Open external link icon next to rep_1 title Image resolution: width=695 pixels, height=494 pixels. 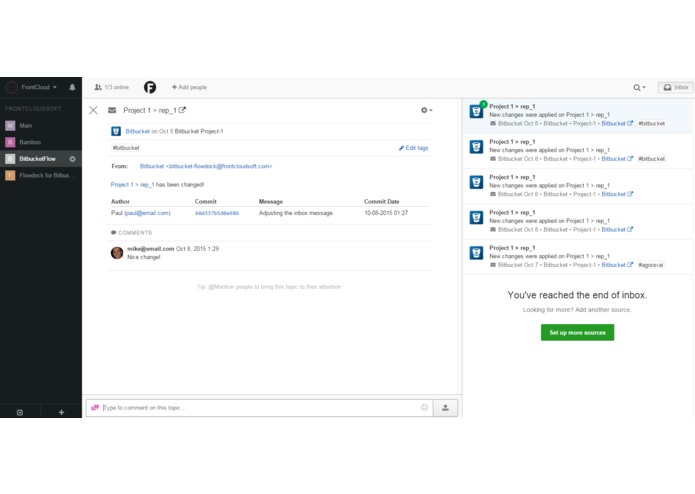pyautogui.click(x=182, y=110)
